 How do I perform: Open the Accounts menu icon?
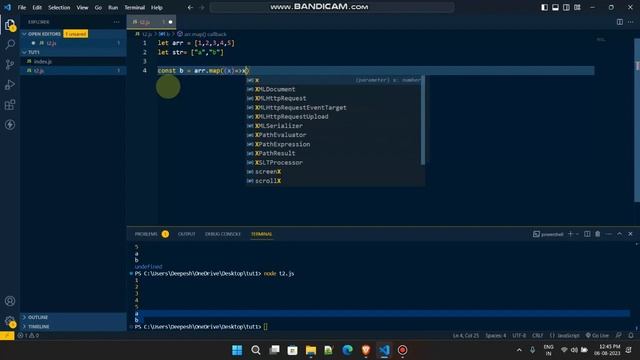pyautogui.click(x=10, y=301)
